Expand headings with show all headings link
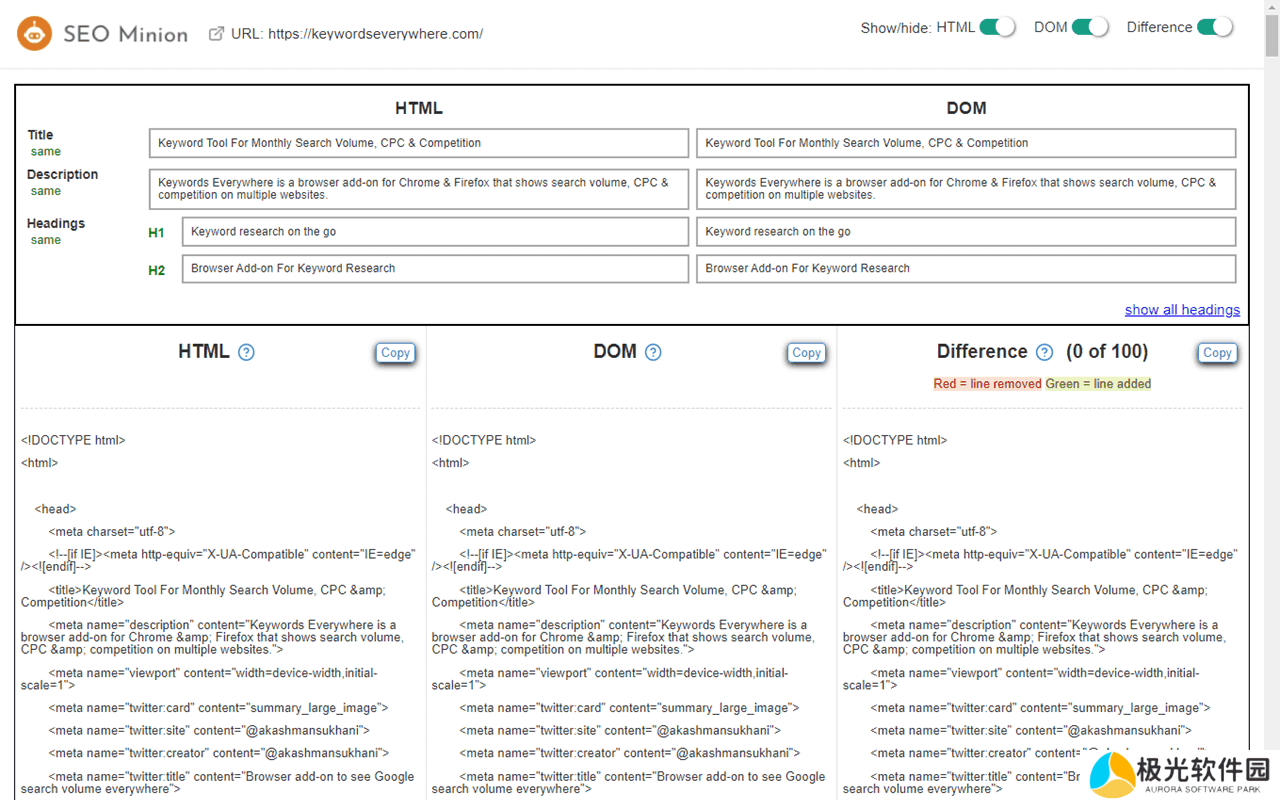This screenshot has width=1280, height=800. (x=1182, y=310)
